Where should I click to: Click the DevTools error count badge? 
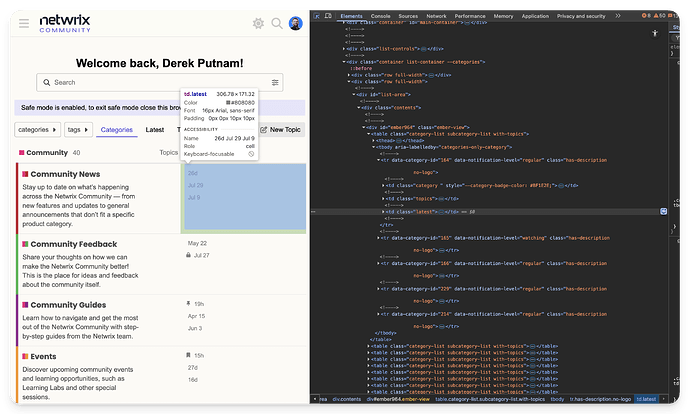tap(646, 15)
